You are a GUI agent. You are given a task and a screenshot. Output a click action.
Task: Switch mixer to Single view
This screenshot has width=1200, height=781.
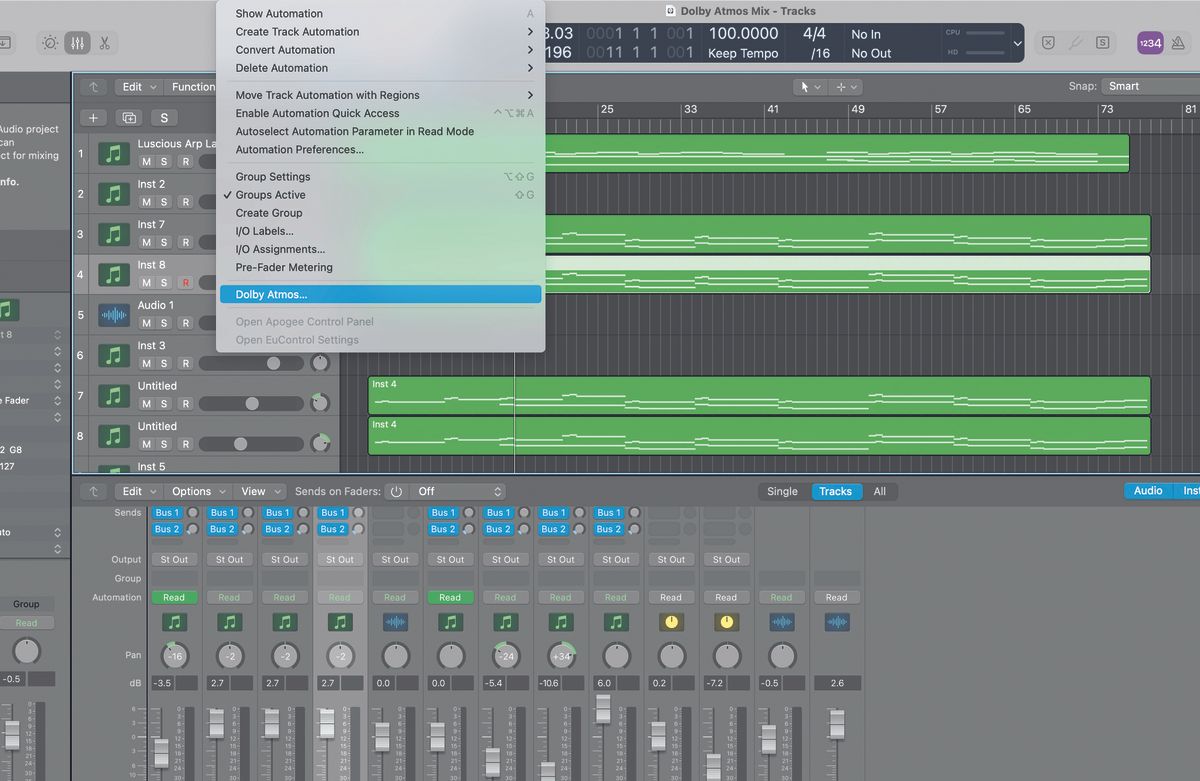tap(782, 491)
